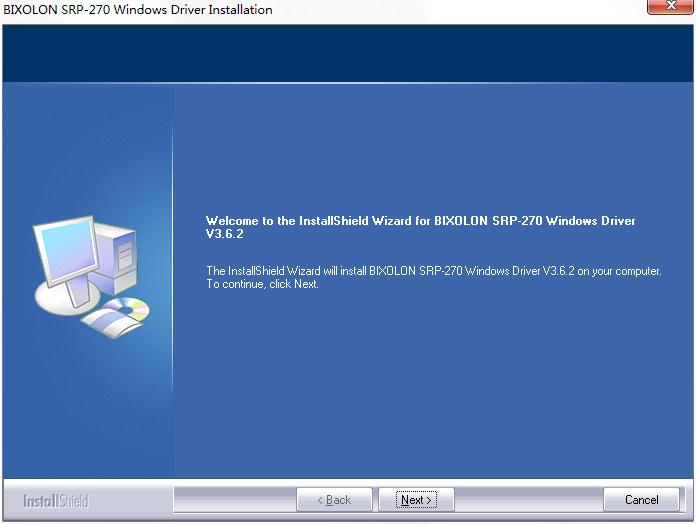Click the Next button to continue
This screenshot has height=524, width=696.
[x=415, y=499]
